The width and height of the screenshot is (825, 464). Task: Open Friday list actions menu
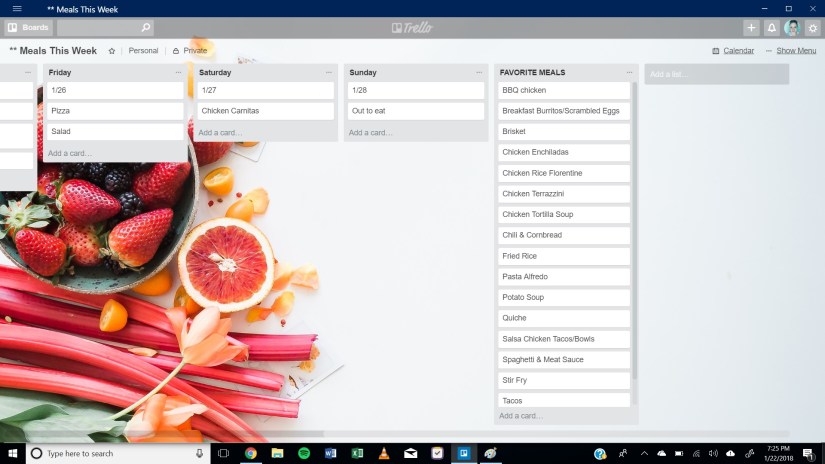(x=179, y=73)
